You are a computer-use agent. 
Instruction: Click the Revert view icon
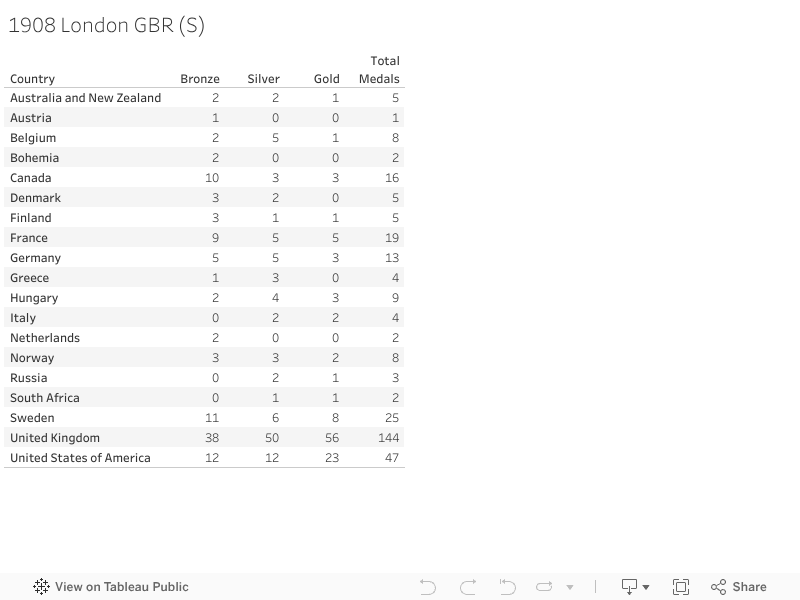click(508, 587)
